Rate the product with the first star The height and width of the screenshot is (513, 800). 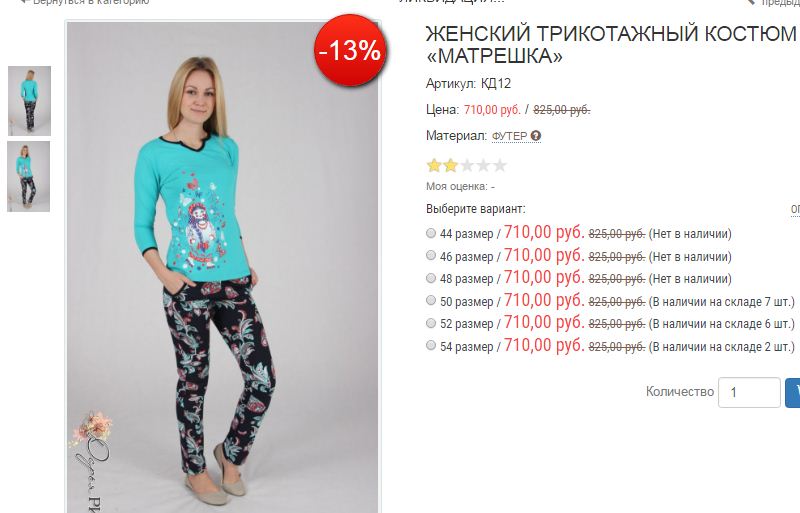click(x=434, y=165)
